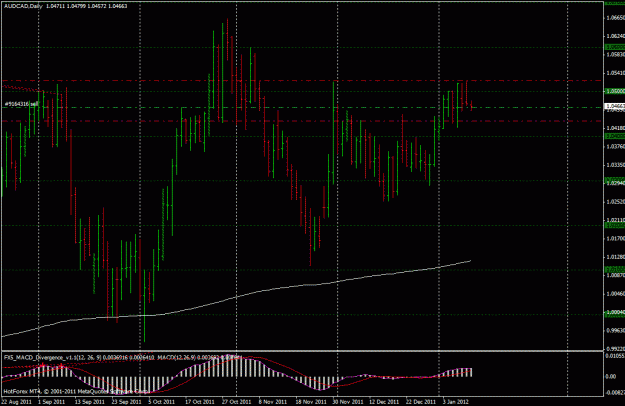625x406 pixels.
Task: Click the 0.01055 MACD scale label
Action: [615, 355]
